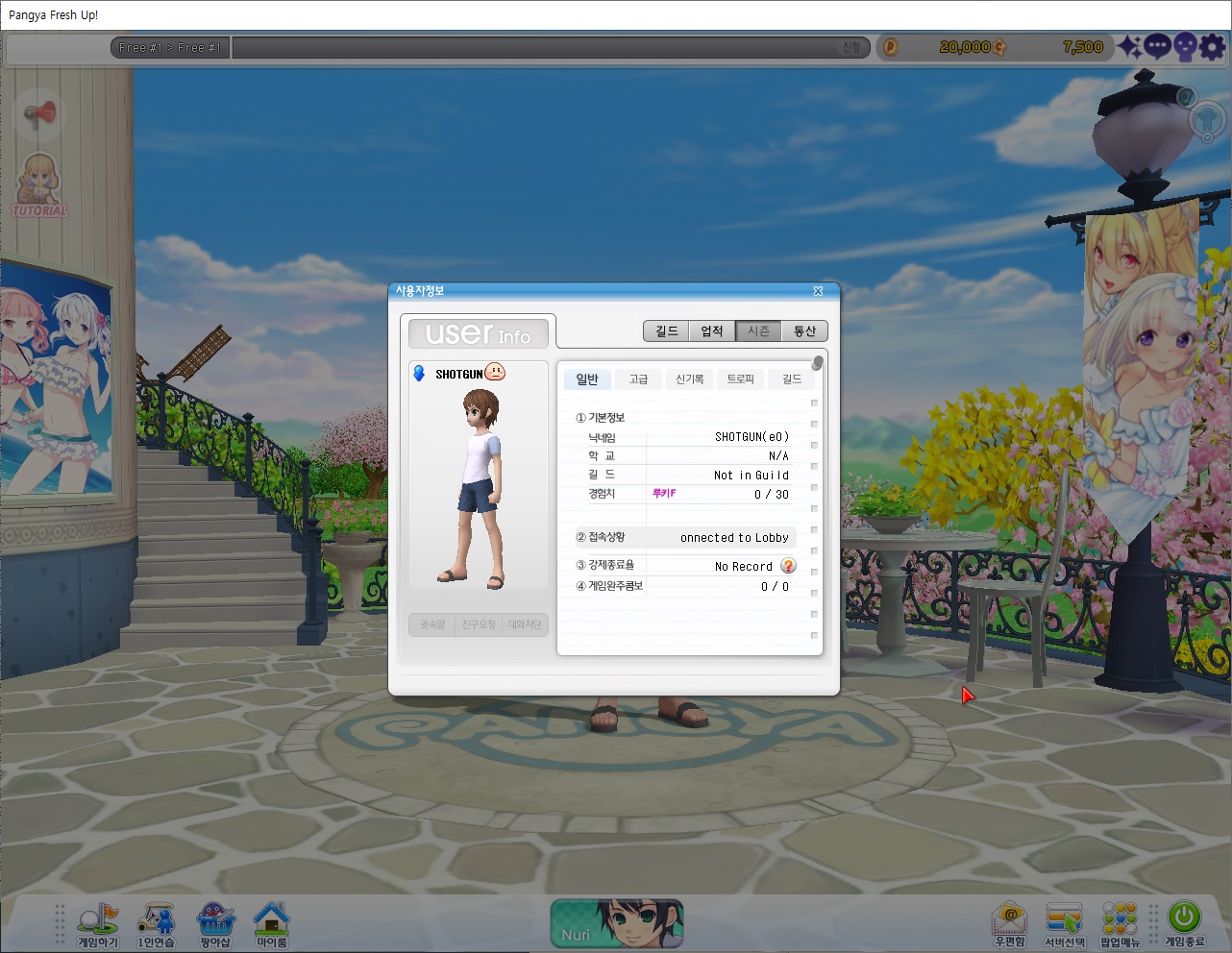Click the 서버선택 server select icon

click(1064, 922)
